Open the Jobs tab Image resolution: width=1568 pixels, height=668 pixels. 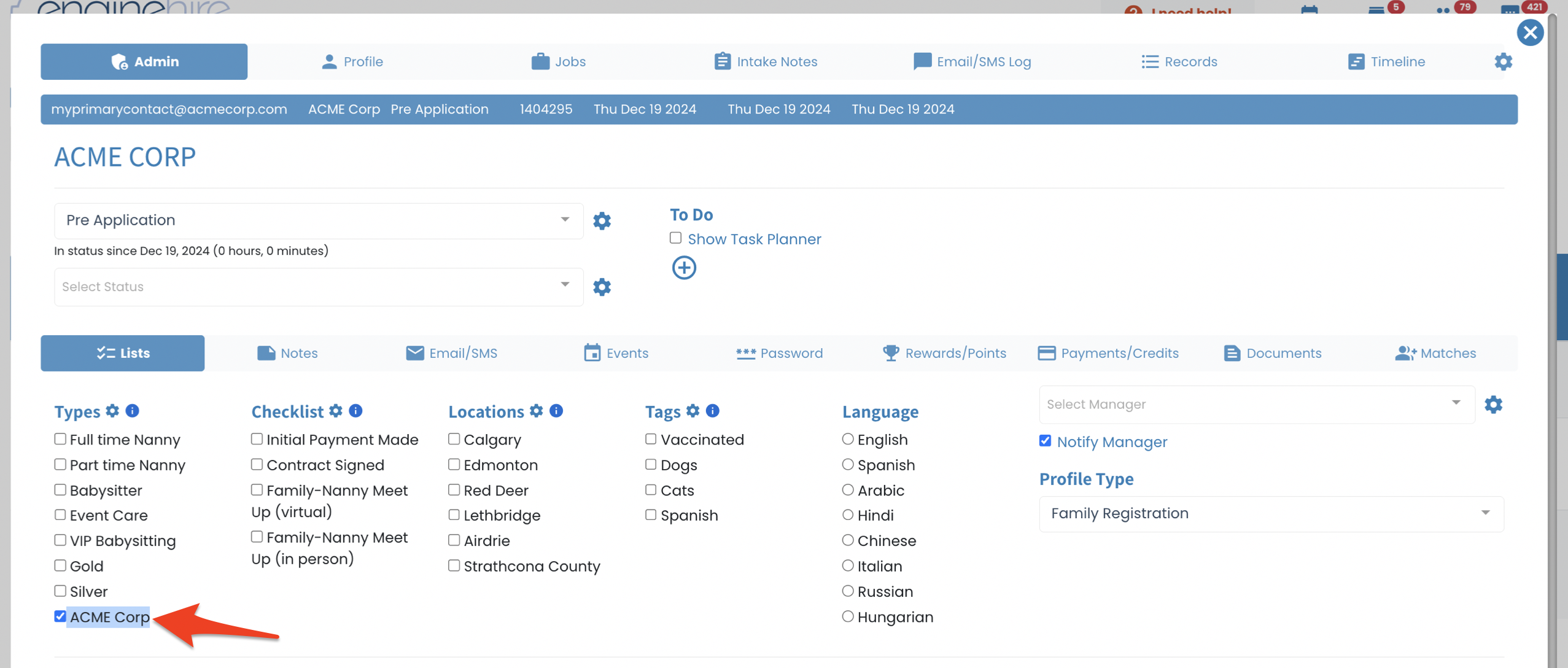coord(559,61)
